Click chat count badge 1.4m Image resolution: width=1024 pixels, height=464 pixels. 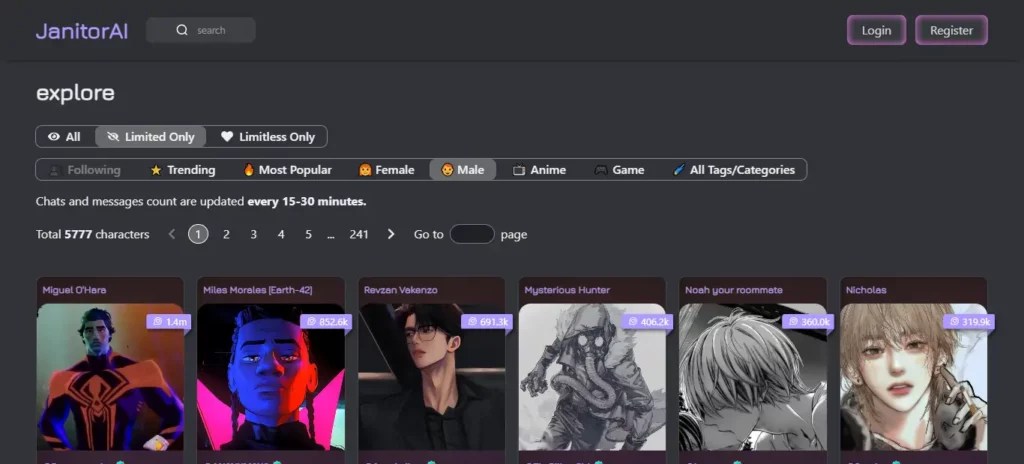point(168,322)
